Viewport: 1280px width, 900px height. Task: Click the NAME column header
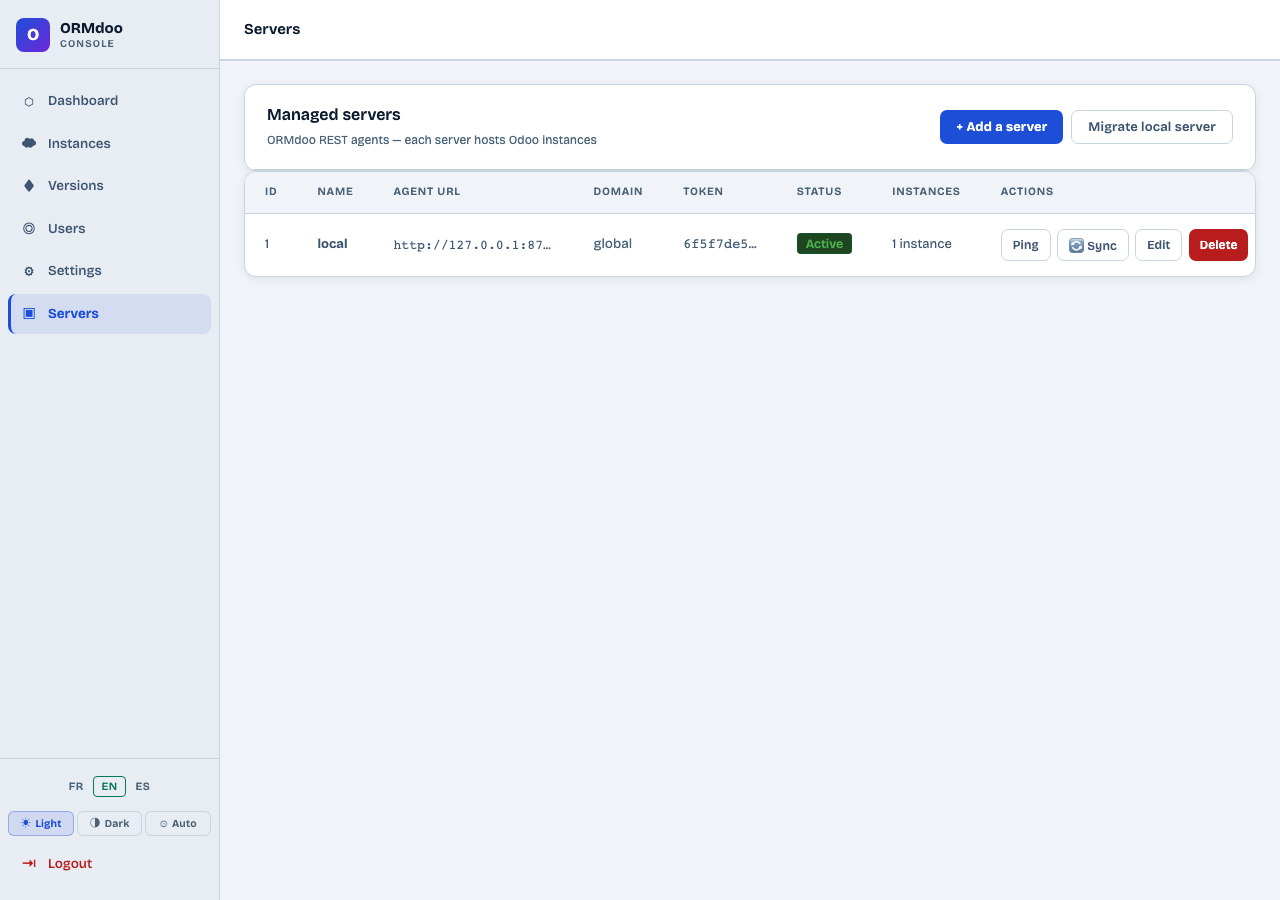pyautogui.click(x=335, y=191)
